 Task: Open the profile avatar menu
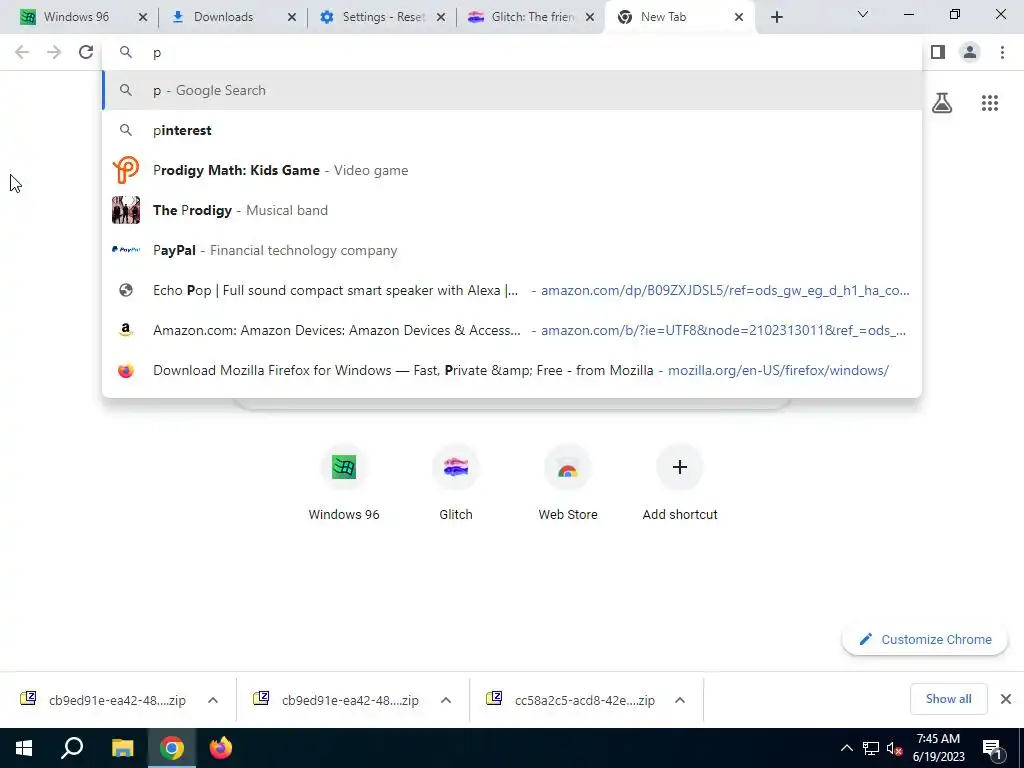970,52
